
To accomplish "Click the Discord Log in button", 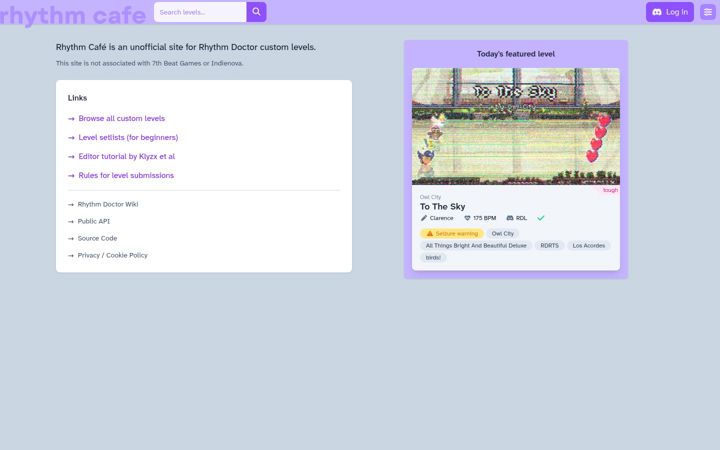I will tap(669, 12).
